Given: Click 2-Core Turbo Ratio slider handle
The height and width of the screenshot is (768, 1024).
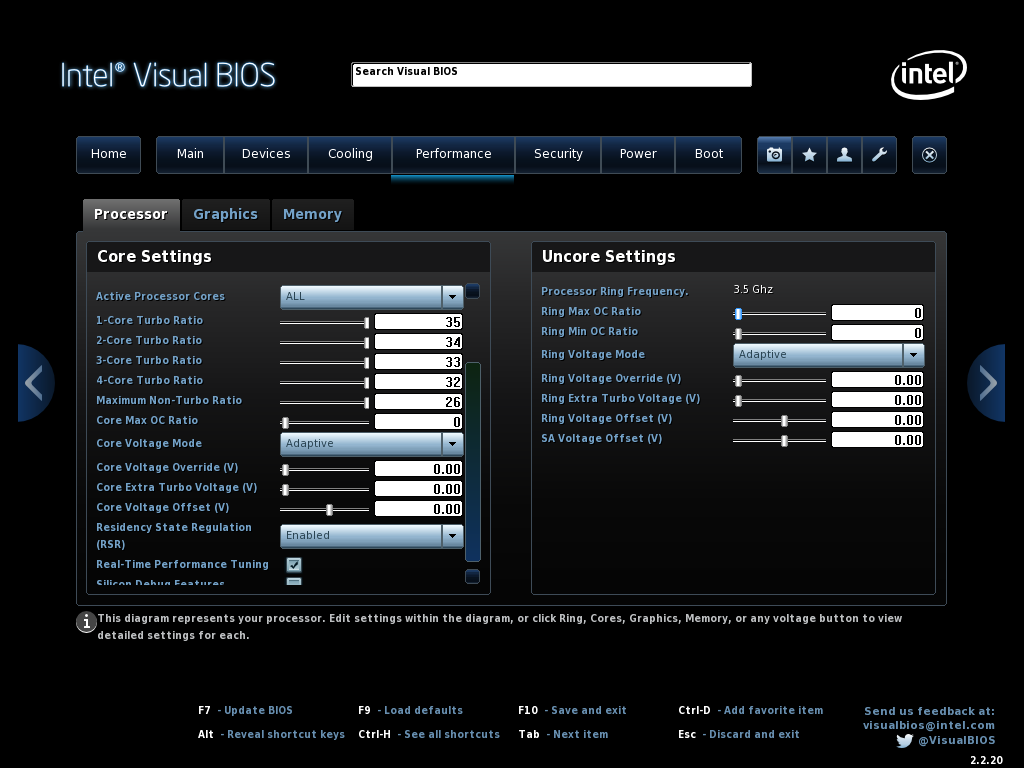Looking at the screenshot, I should (x=366, y=343).
